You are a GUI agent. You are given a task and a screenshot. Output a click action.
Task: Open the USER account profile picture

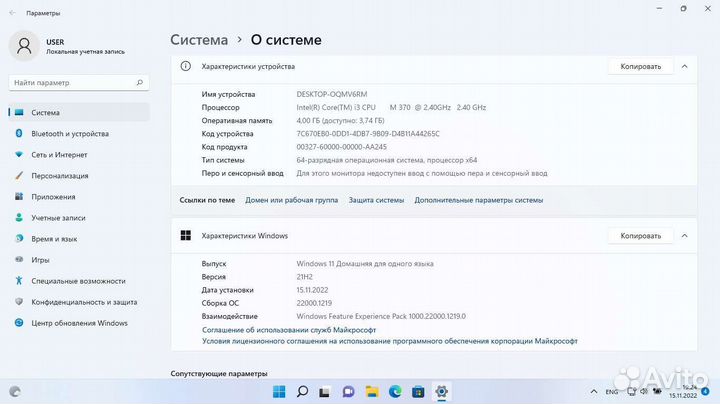coord(24,46)
